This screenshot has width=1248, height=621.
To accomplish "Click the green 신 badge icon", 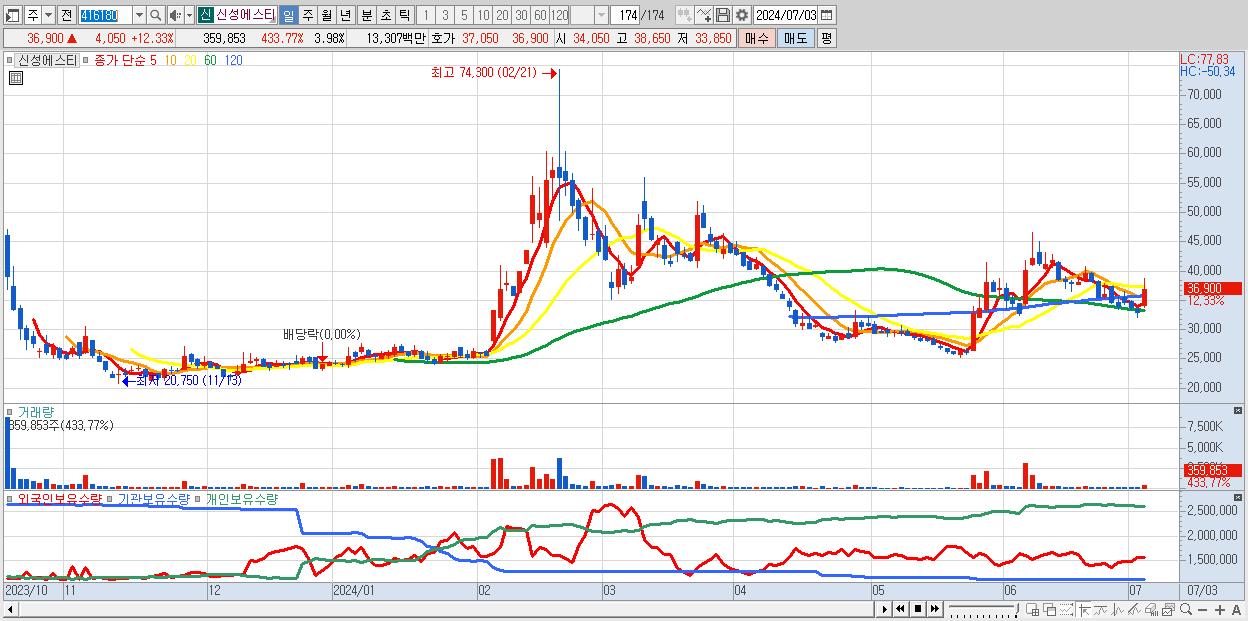I will [205, 15].
